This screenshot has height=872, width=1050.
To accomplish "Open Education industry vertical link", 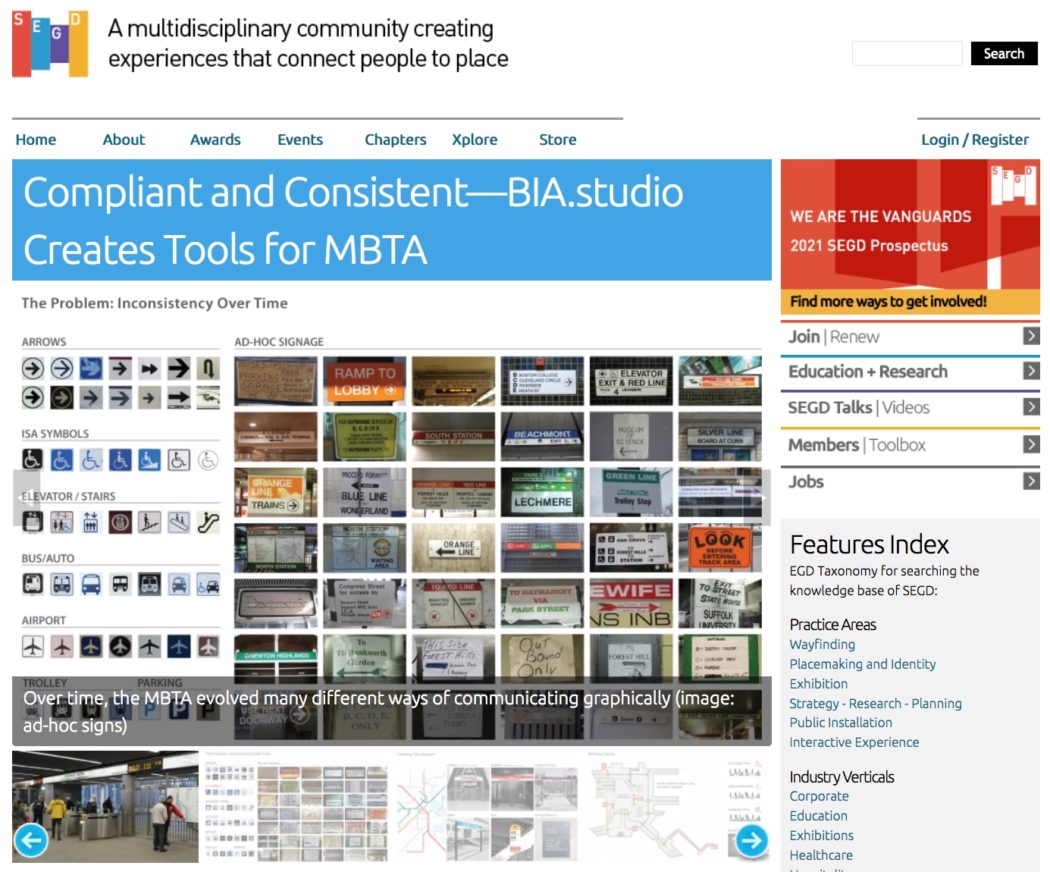I will tap(818, 816).
